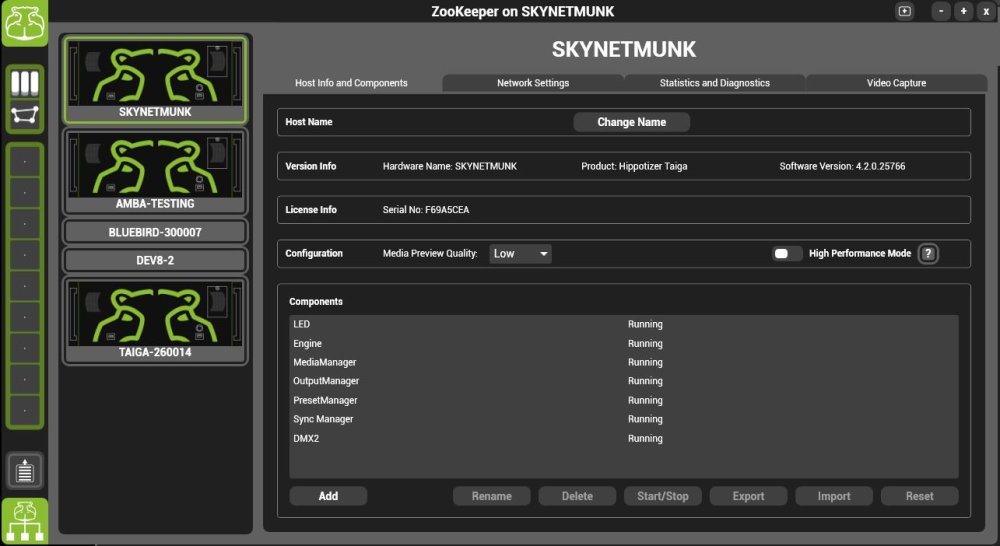Click Serial No: F69A5CEA text
The image size is (1000, 546).
tap(426, 210)
